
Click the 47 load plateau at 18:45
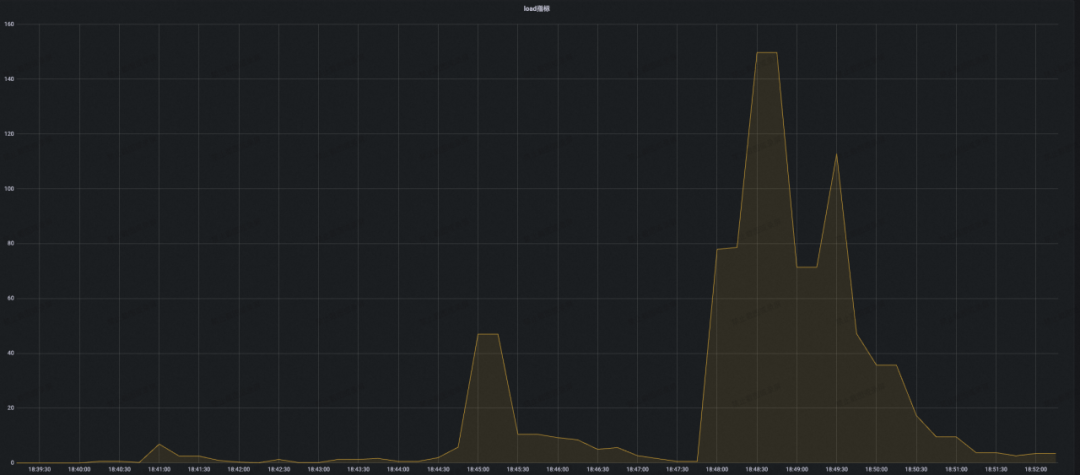click(488, 334)
